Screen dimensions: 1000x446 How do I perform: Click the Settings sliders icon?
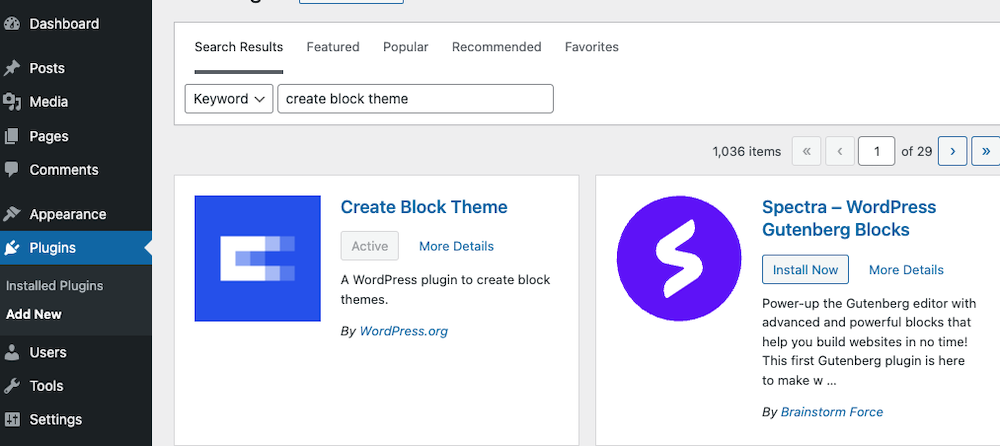(11, 420)
